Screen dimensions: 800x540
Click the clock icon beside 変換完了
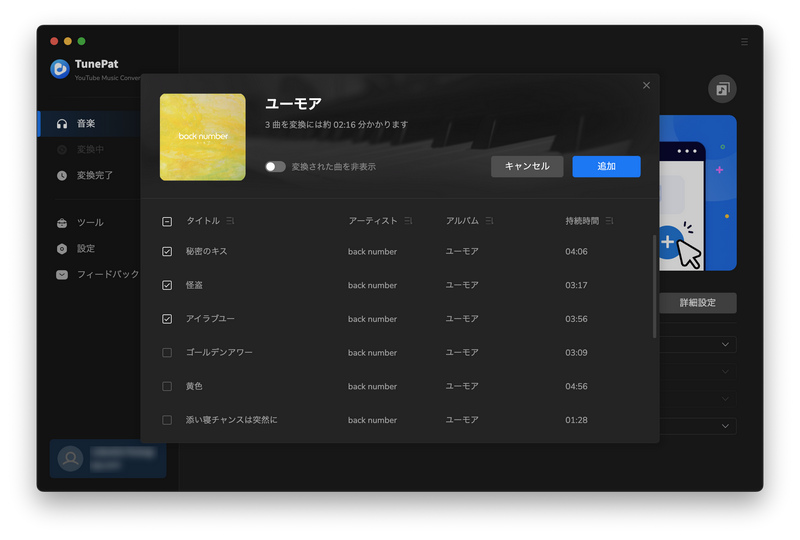tap(62, 176)
